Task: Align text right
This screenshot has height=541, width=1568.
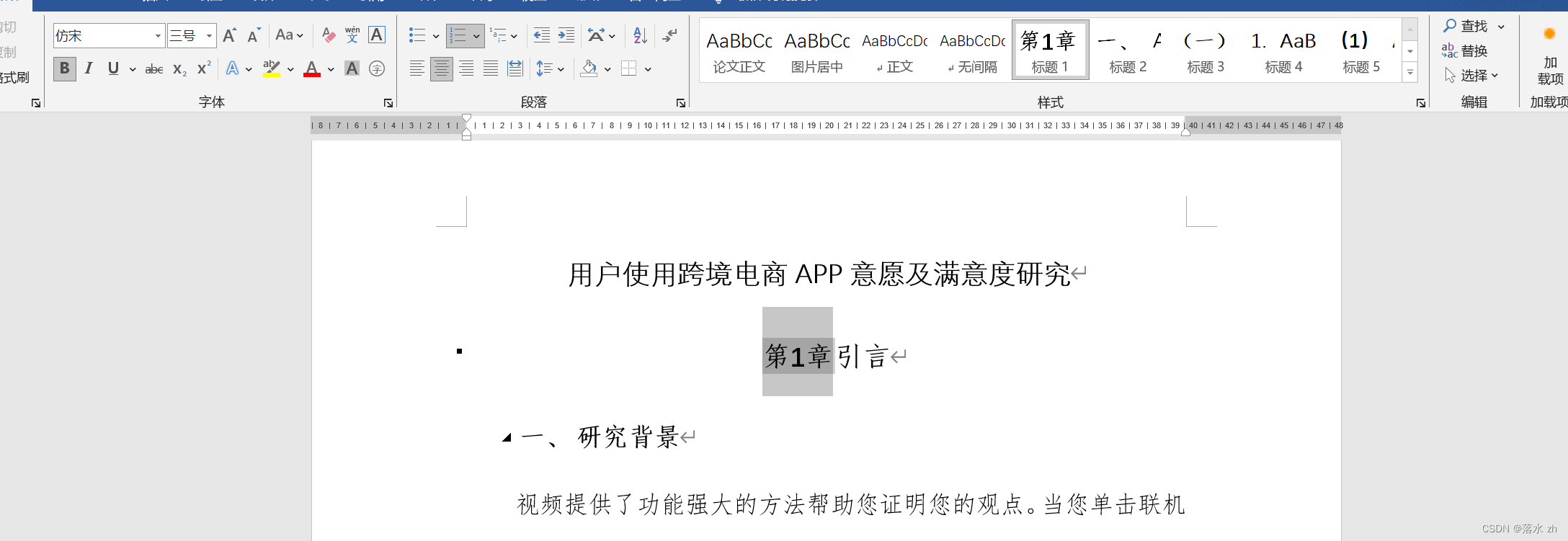Action: [x=466, y=69]
